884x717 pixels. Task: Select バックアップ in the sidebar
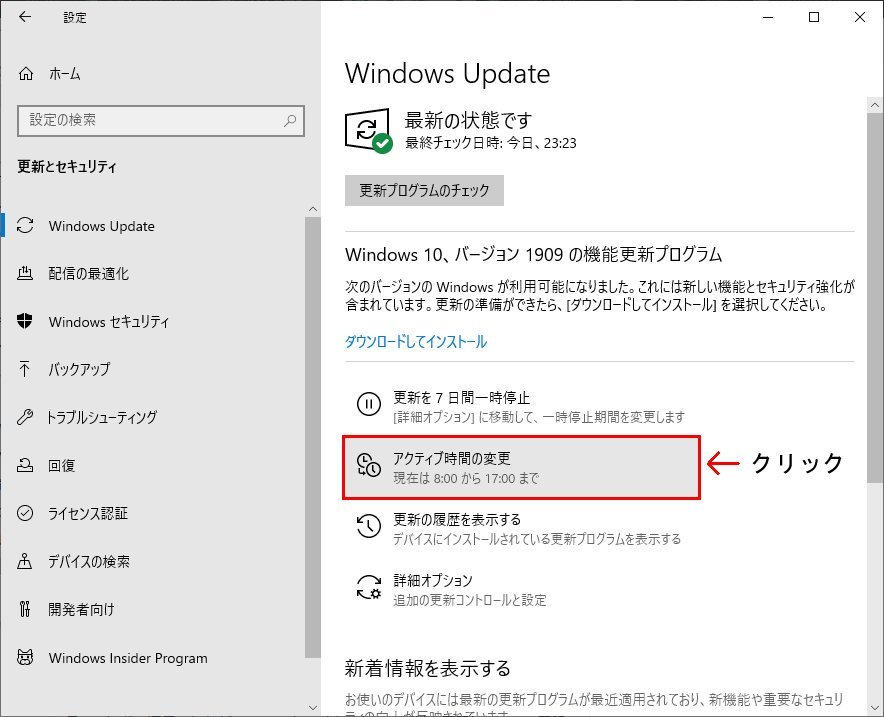coord(79,370)
